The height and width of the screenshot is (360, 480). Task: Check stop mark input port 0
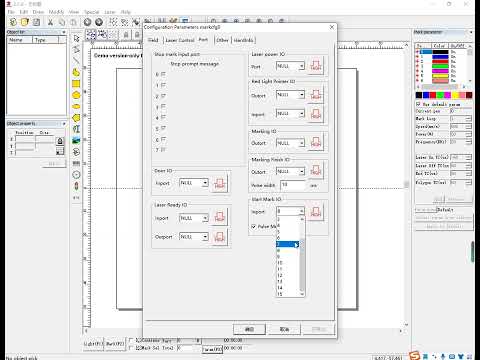point(163,74)
